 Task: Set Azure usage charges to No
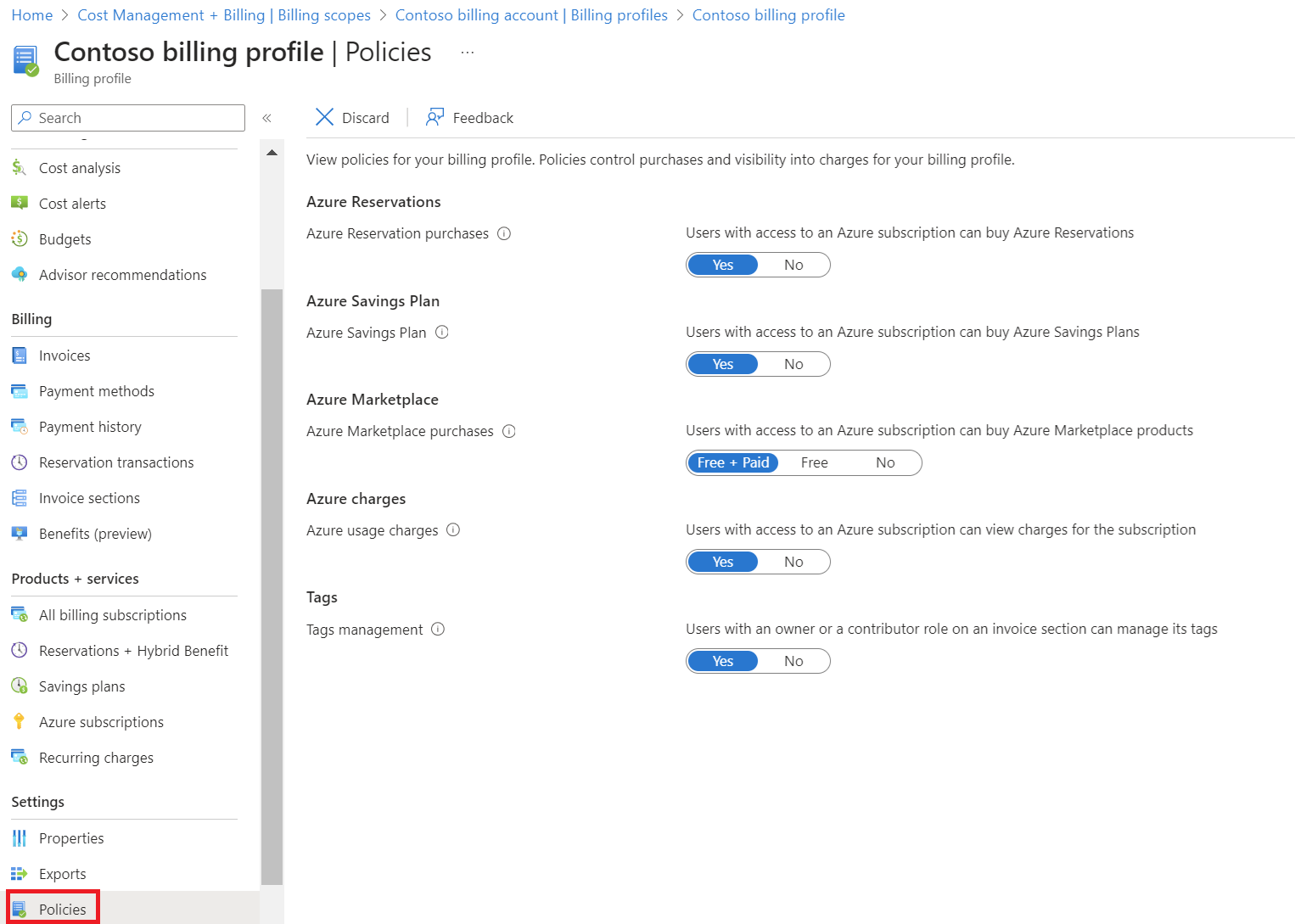[793, 562]
